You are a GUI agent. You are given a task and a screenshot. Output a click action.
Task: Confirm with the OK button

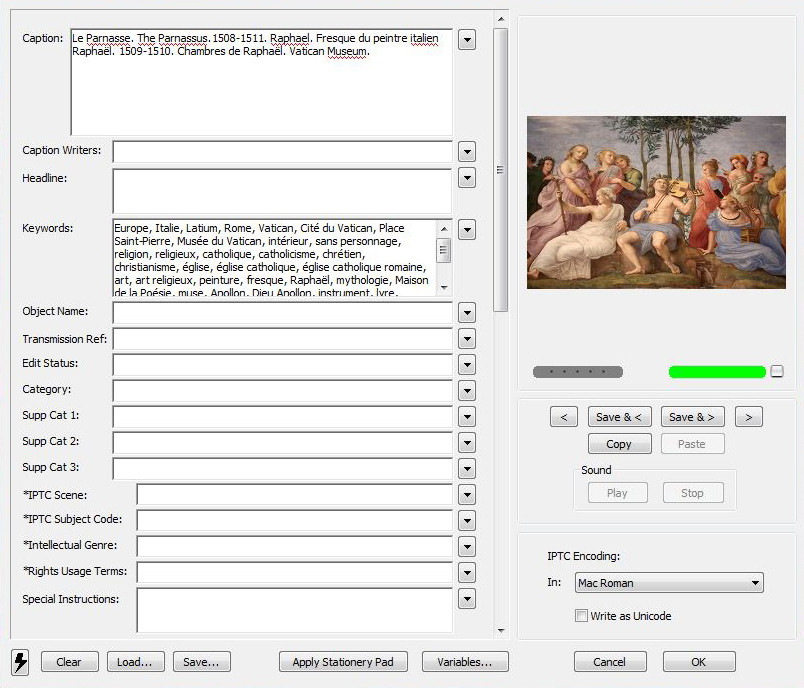699,662
